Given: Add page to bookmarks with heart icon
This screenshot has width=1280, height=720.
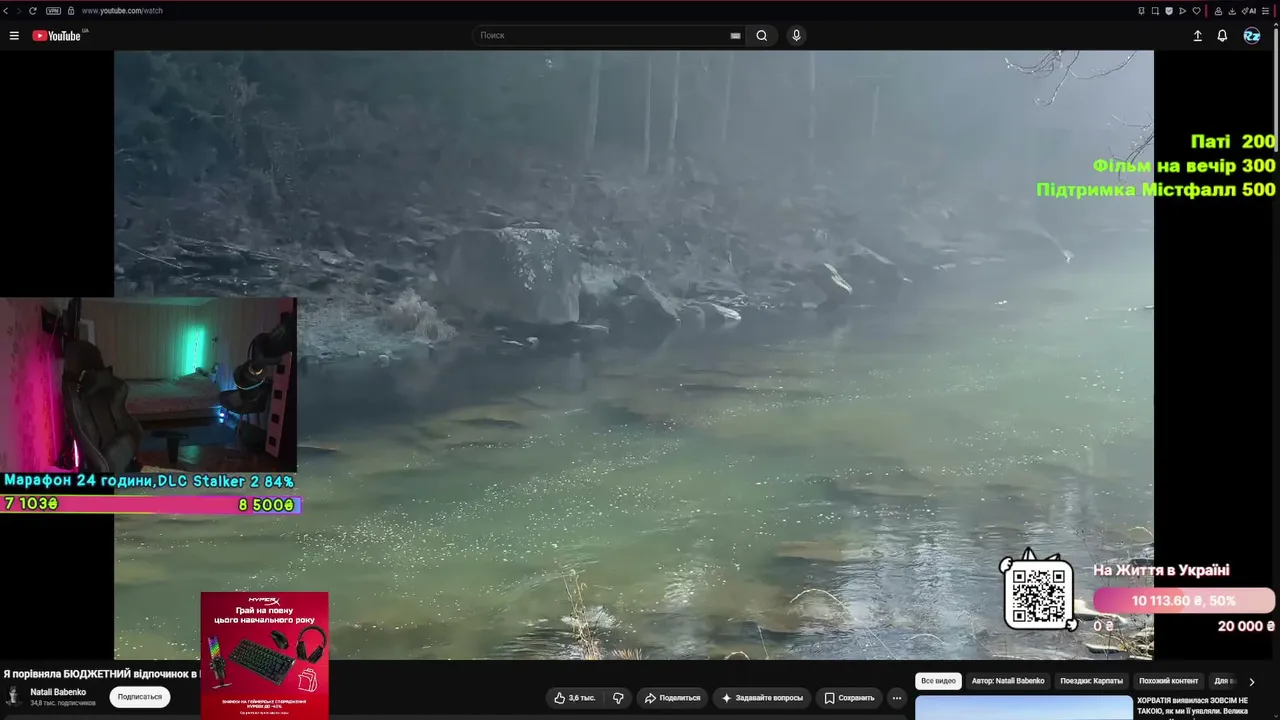Looking at the screenshot, I should 1196,11.
